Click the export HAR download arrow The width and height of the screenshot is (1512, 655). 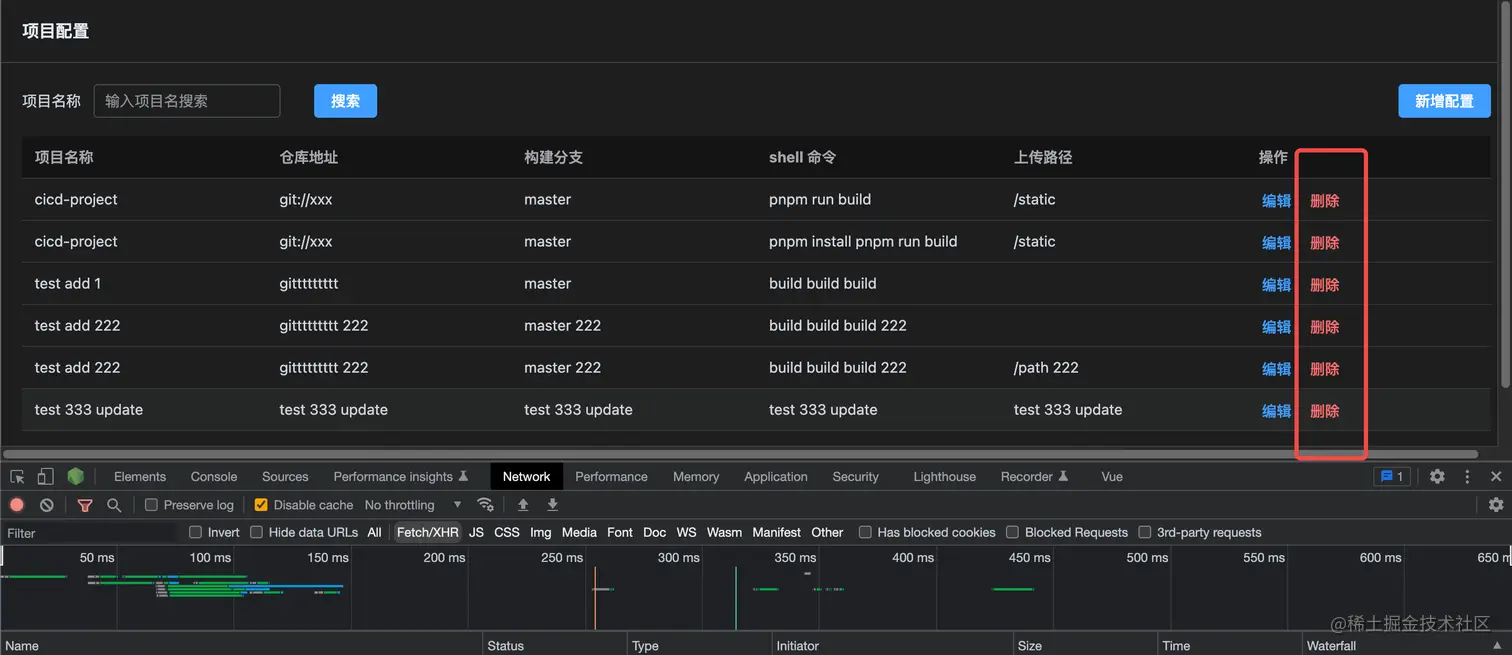point(552,505)
